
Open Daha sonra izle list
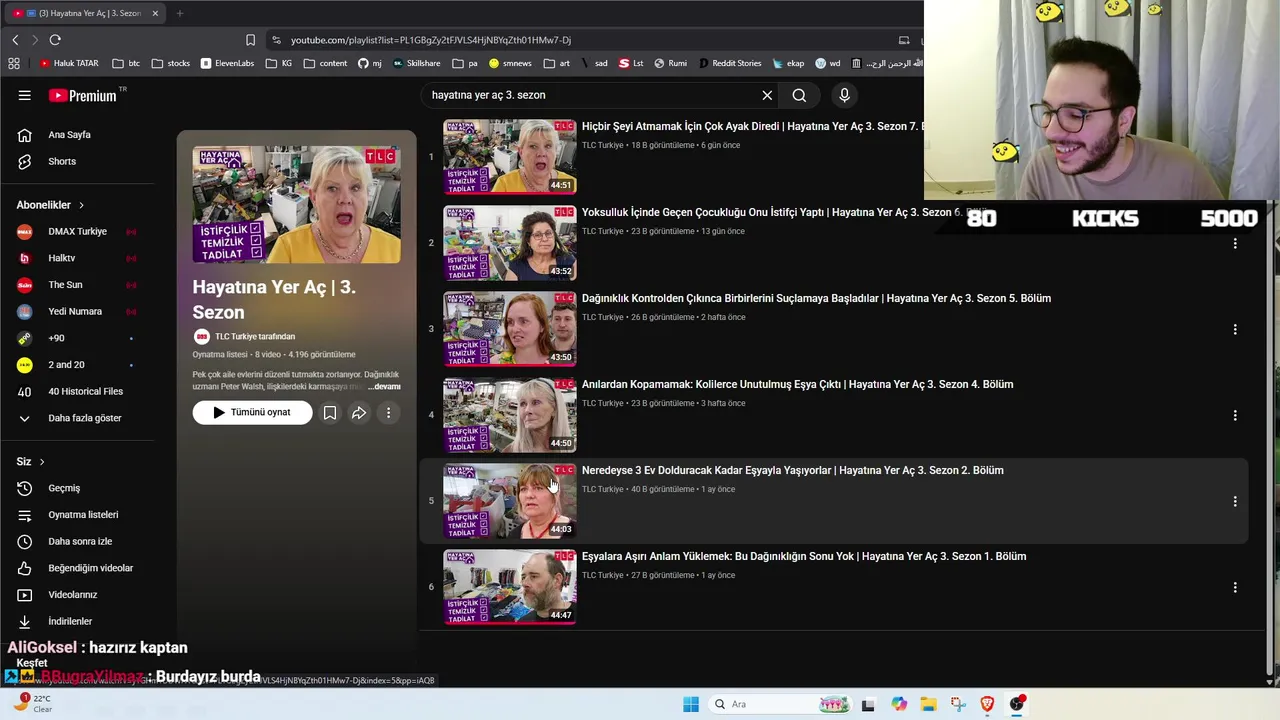(x=80, y=541)
